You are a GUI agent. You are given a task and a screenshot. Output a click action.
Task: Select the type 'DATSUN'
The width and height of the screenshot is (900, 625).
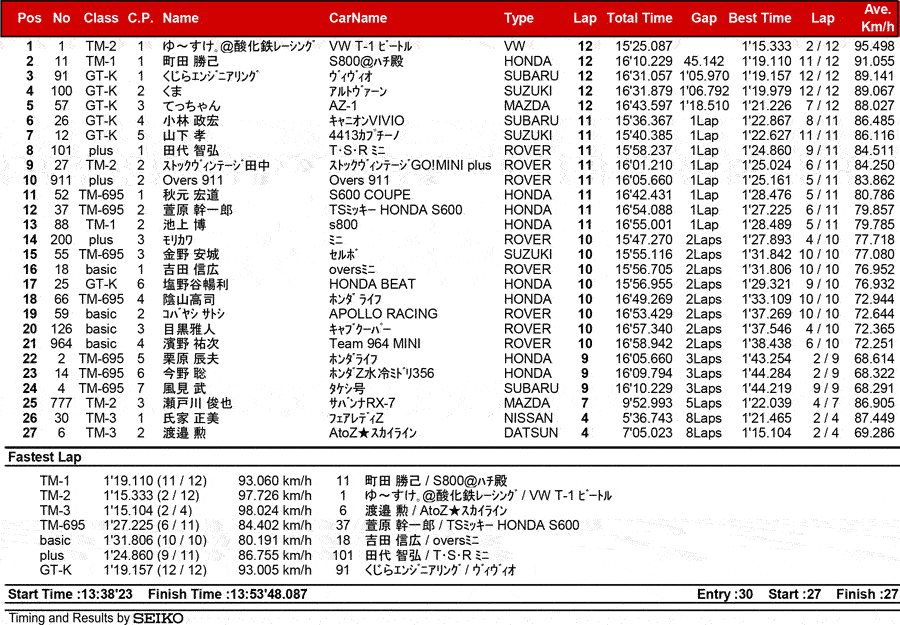530,433
